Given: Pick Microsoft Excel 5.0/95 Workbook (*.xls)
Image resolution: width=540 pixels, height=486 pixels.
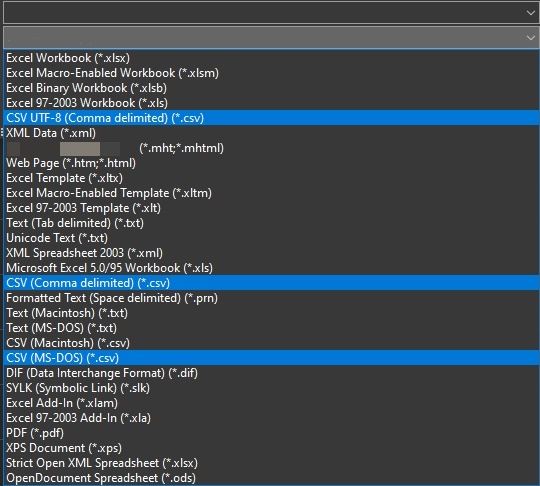Looking at the screenshot, I should [271, 268].
